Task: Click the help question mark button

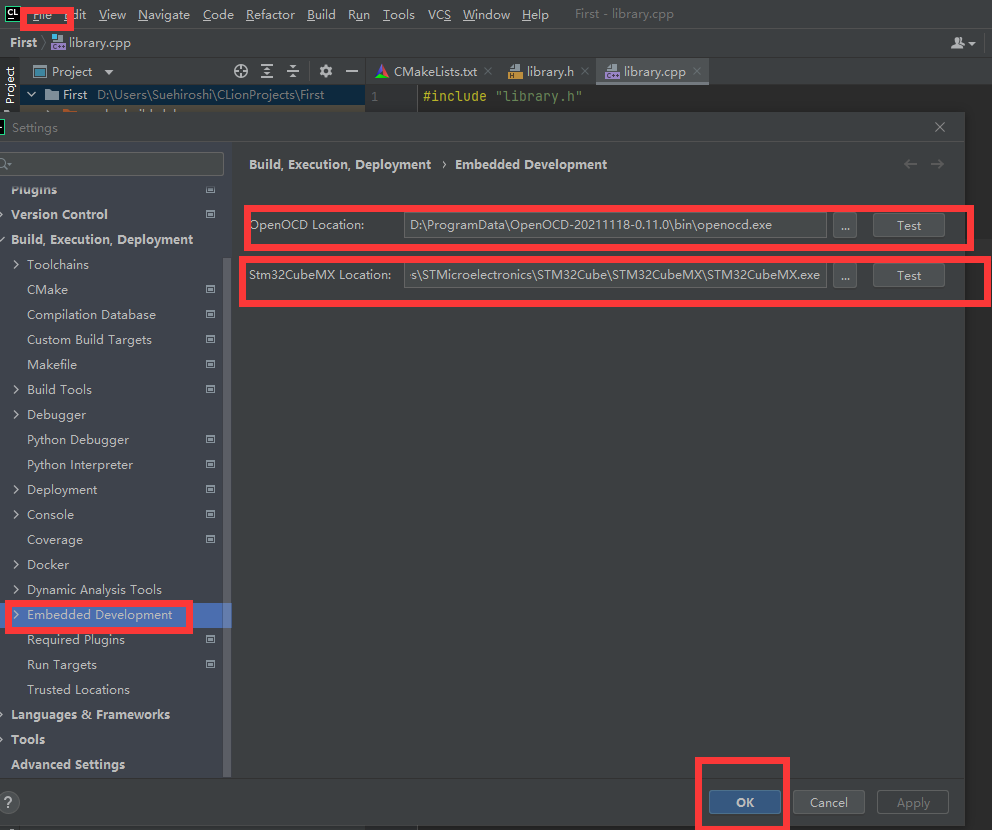Action: tap(8, 802)
